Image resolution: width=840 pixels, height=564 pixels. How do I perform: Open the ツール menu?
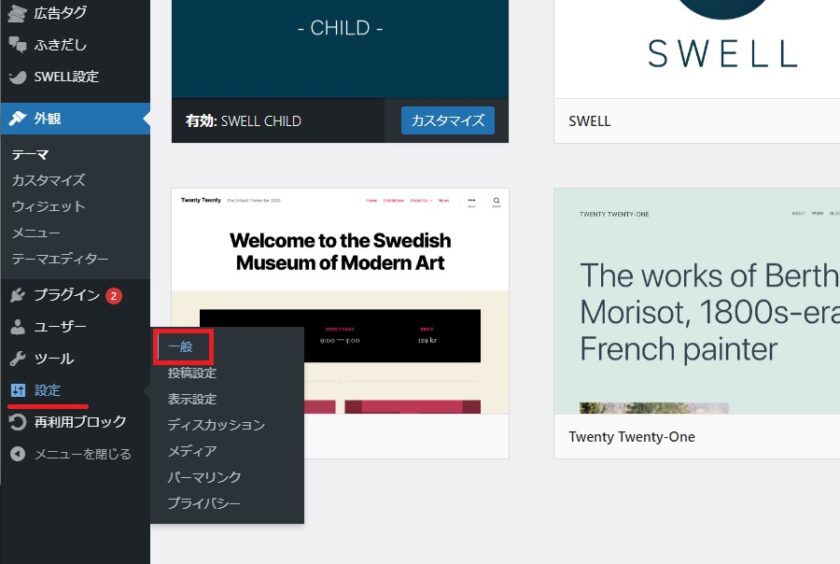[x=75, y=358]
